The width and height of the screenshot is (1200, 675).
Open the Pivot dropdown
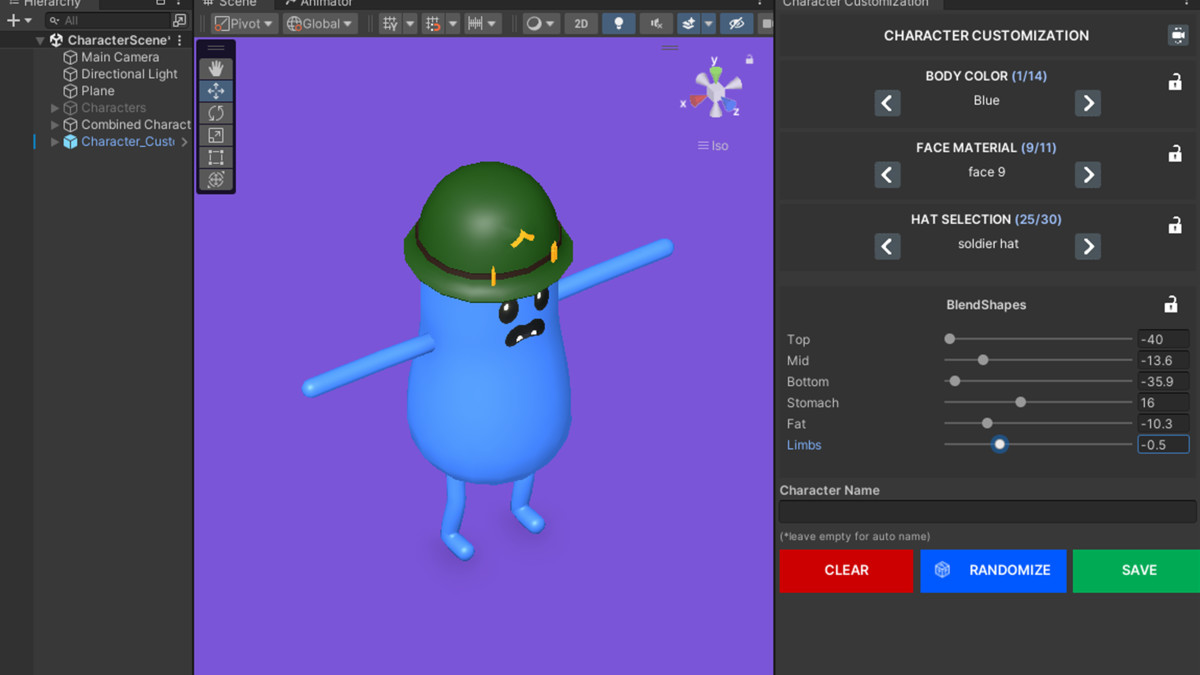(243, 23)
